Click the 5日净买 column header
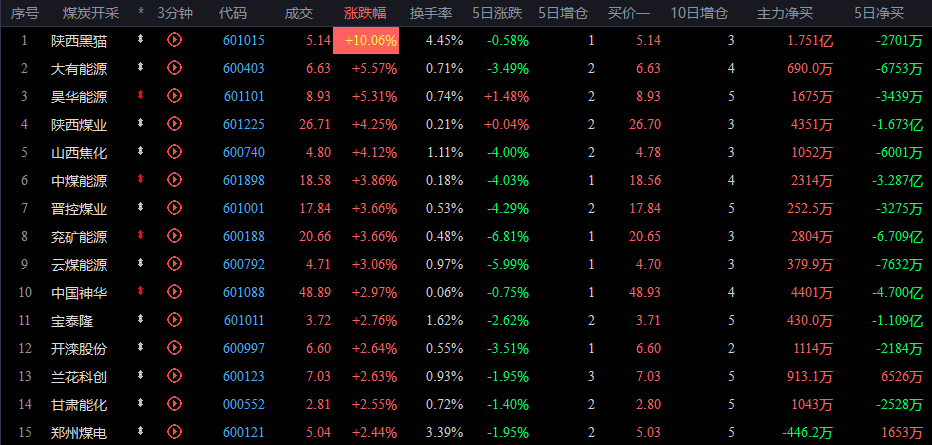 (879, 13)
